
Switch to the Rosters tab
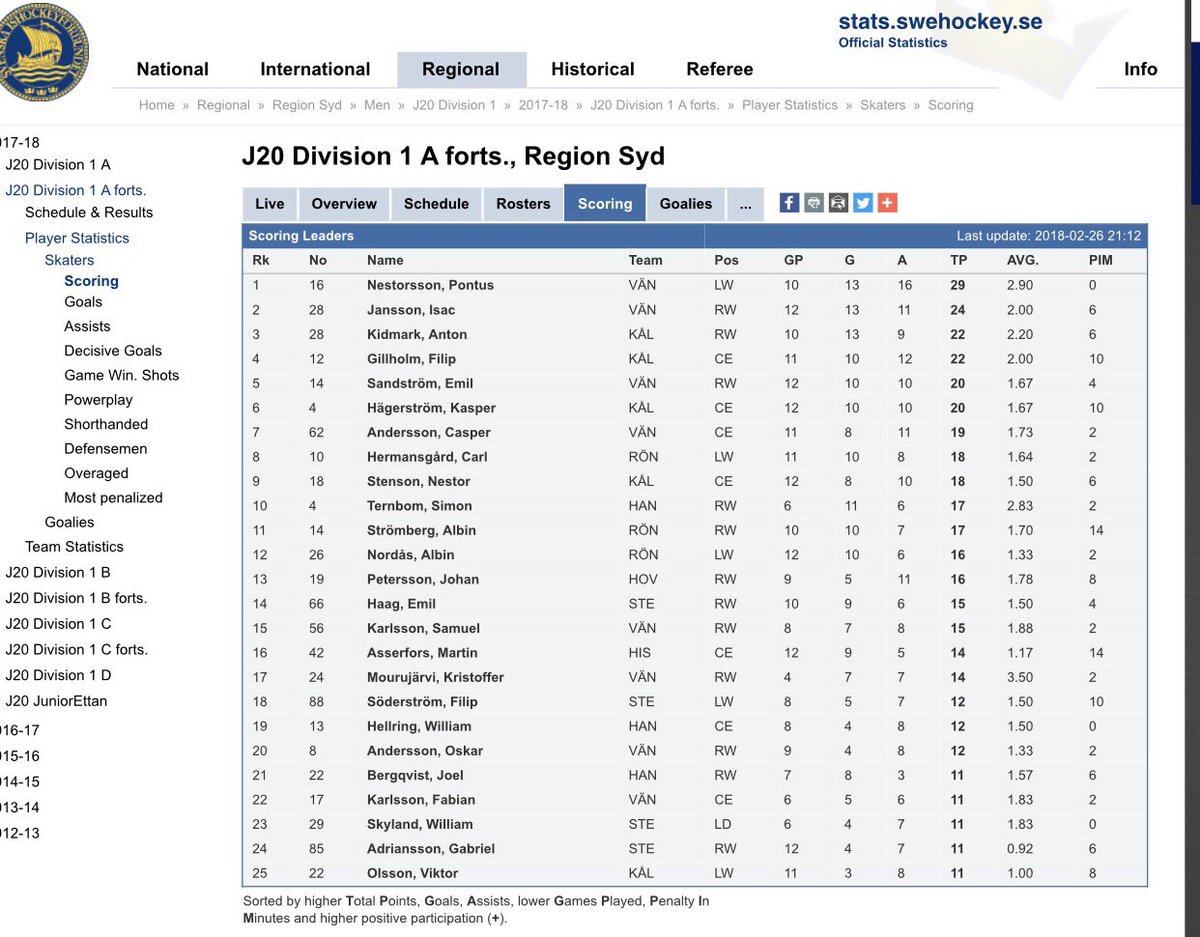[x=523, y=203]
